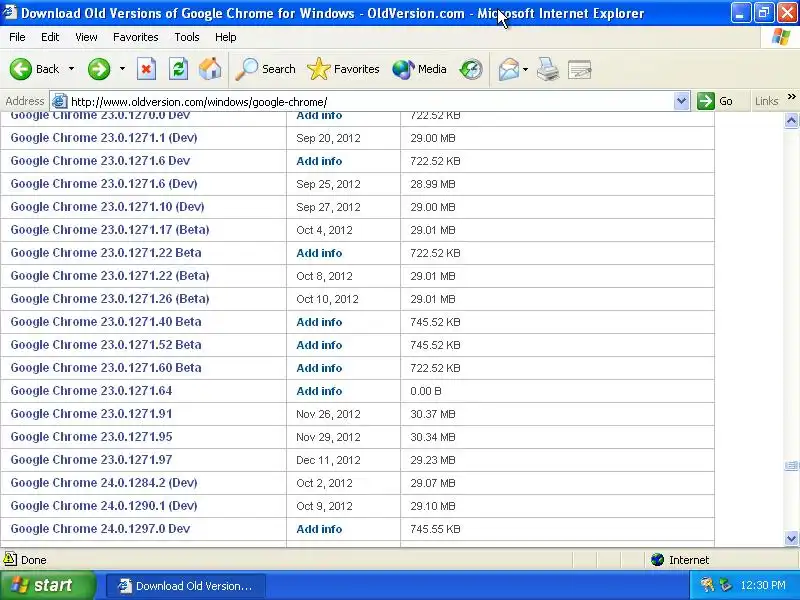The height and width of the screenshot is (600, 800).
Task: Open the File menu
Action: pos(17,37)
